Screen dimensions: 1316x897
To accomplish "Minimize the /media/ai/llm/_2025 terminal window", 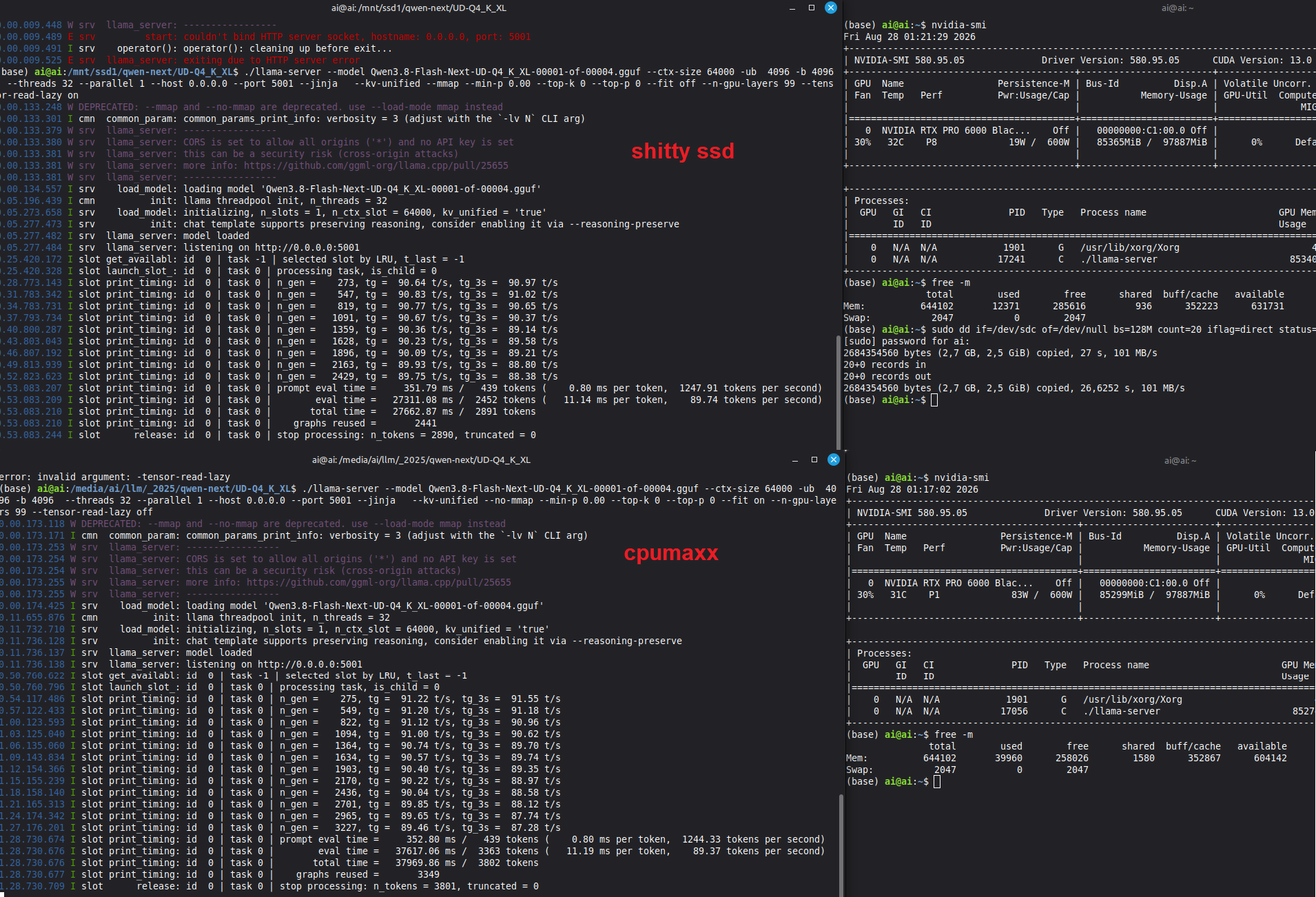I will [x=795, y=460].
